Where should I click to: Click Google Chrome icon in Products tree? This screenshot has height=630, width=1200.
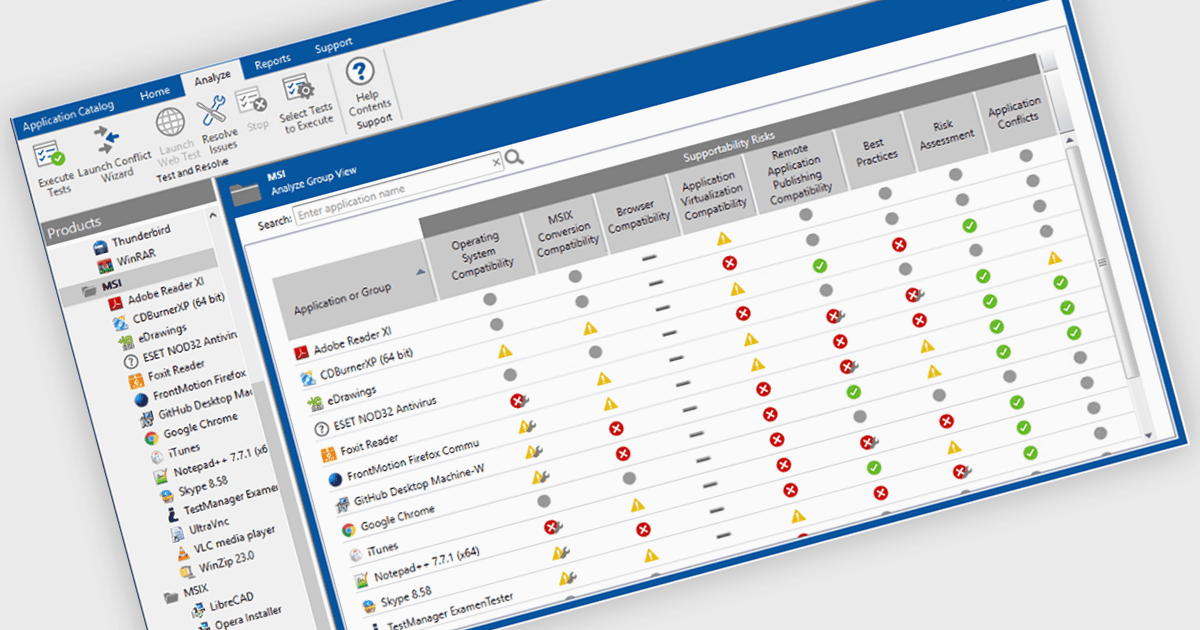(150, 437)
